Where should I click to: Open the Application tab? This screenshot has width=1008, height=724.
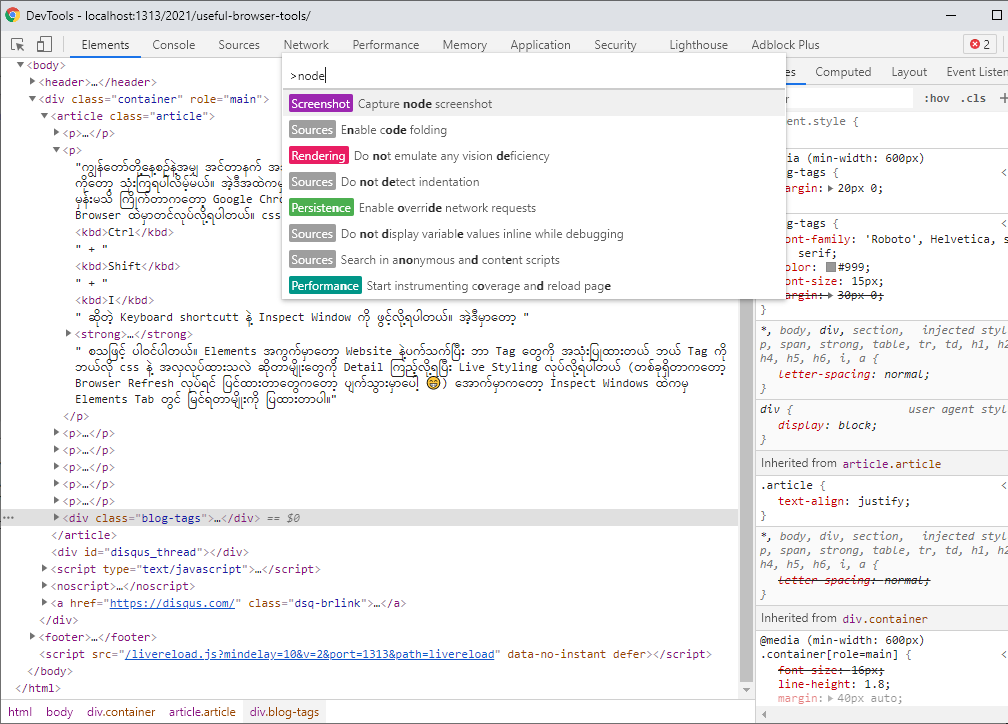click(540, 44)
